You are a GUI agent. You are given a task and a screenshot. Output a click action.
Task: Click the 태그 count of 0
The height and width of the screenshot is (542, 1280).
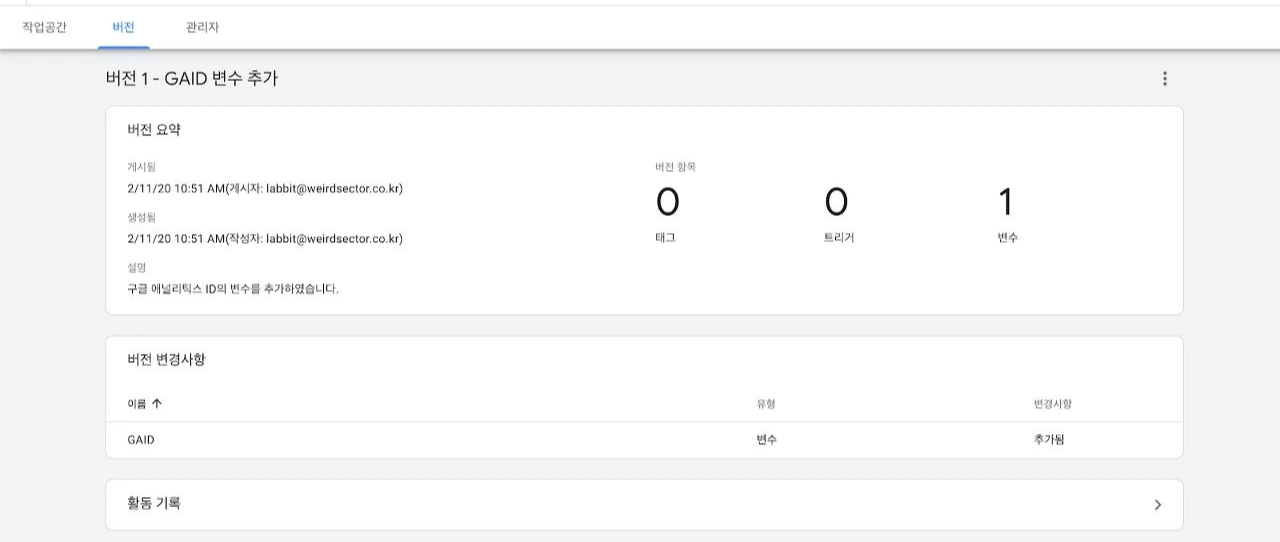pyautogui.click(x=667, y=203)
